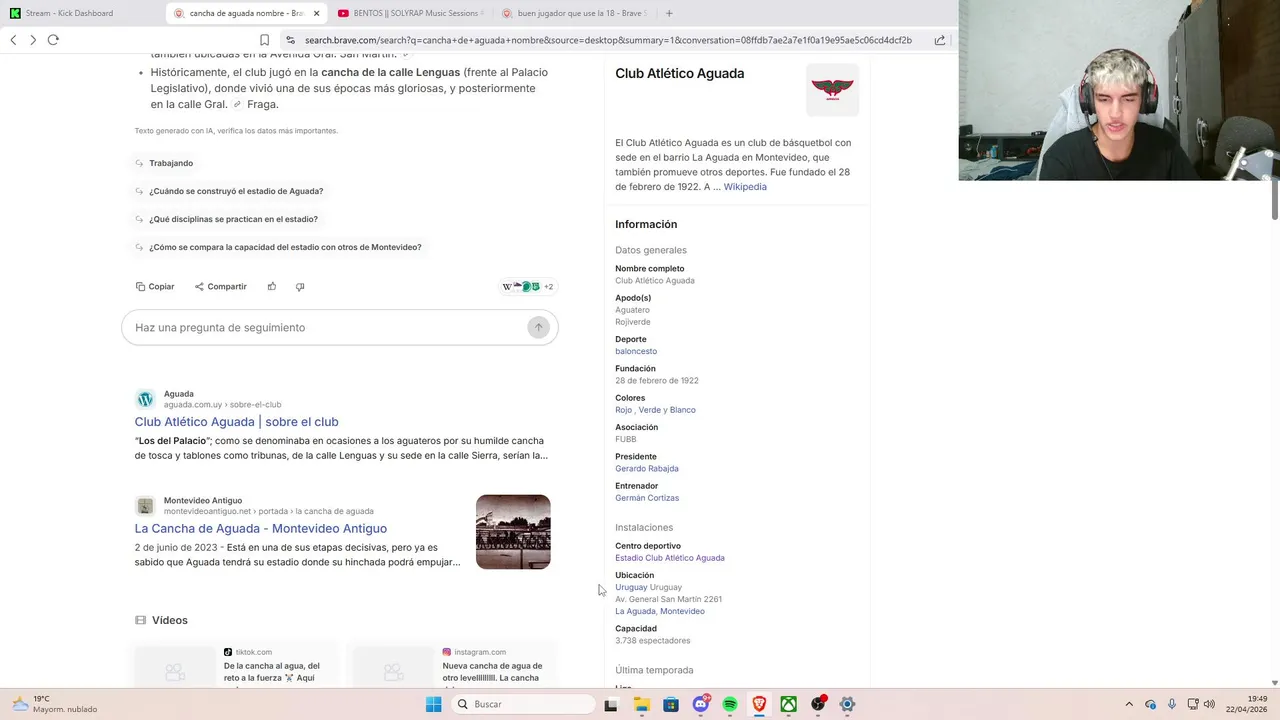Like the AI answer with thumbs up
The height and width of the screenshot is (720, 1280).
272,286
